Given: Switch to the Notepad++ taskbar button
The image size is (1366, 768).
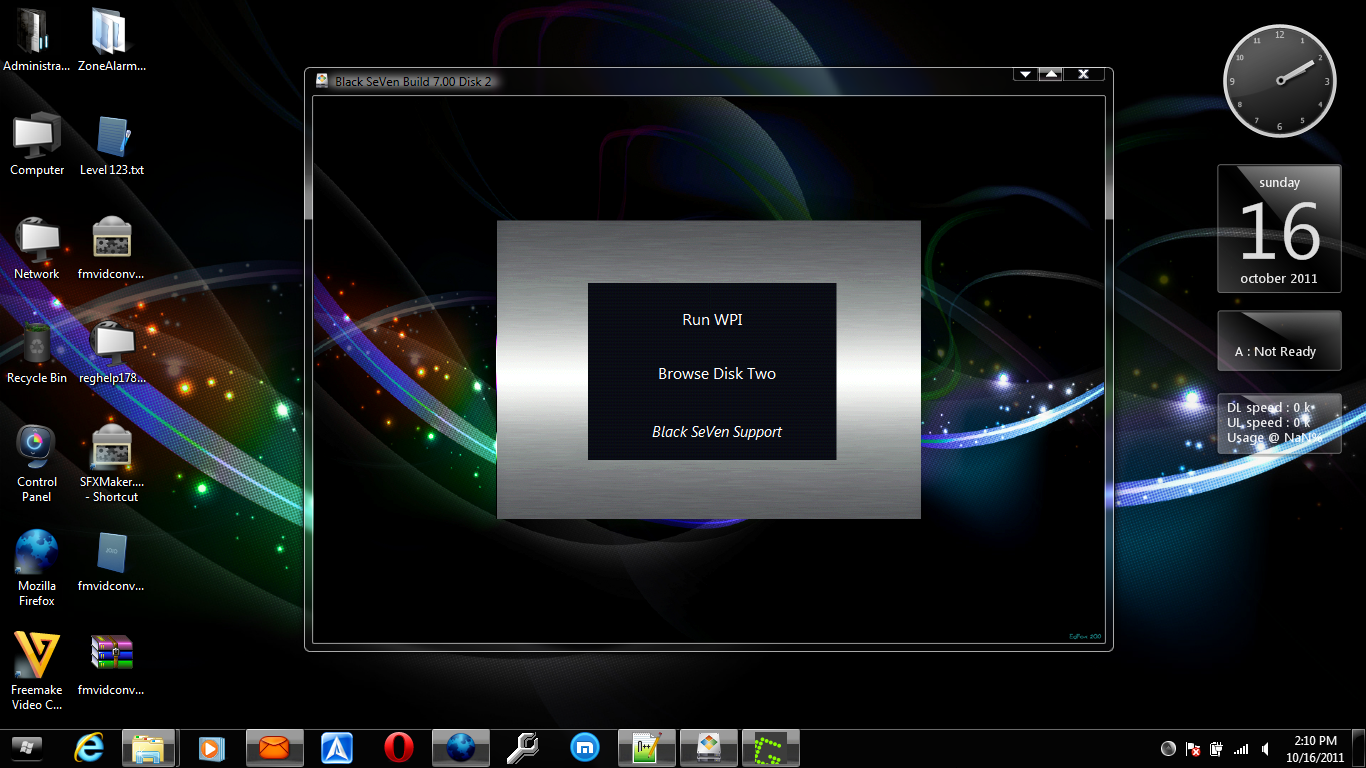Looking at the screenshot, I should pyautogui.click(x=647, y=747).
